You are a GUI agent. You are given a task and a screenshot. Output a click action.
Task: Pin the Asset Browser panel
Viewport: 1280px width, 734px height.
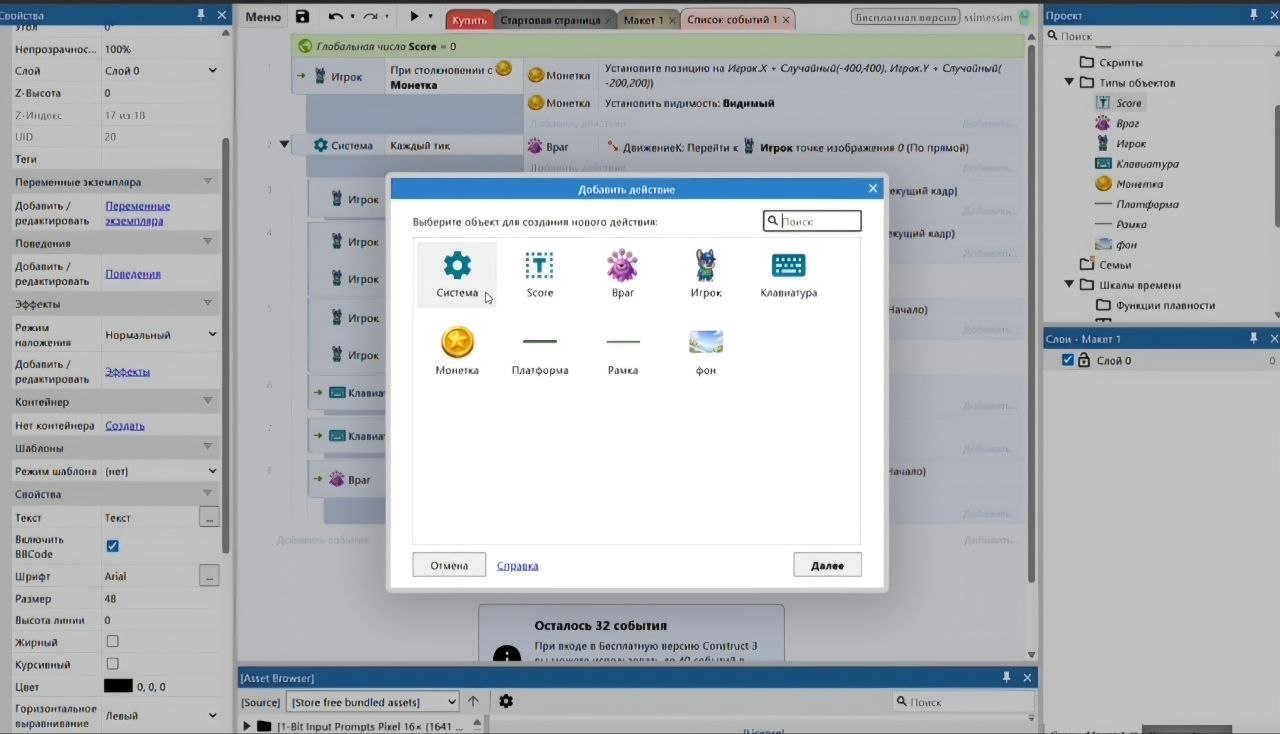(x=1006, y=678)
